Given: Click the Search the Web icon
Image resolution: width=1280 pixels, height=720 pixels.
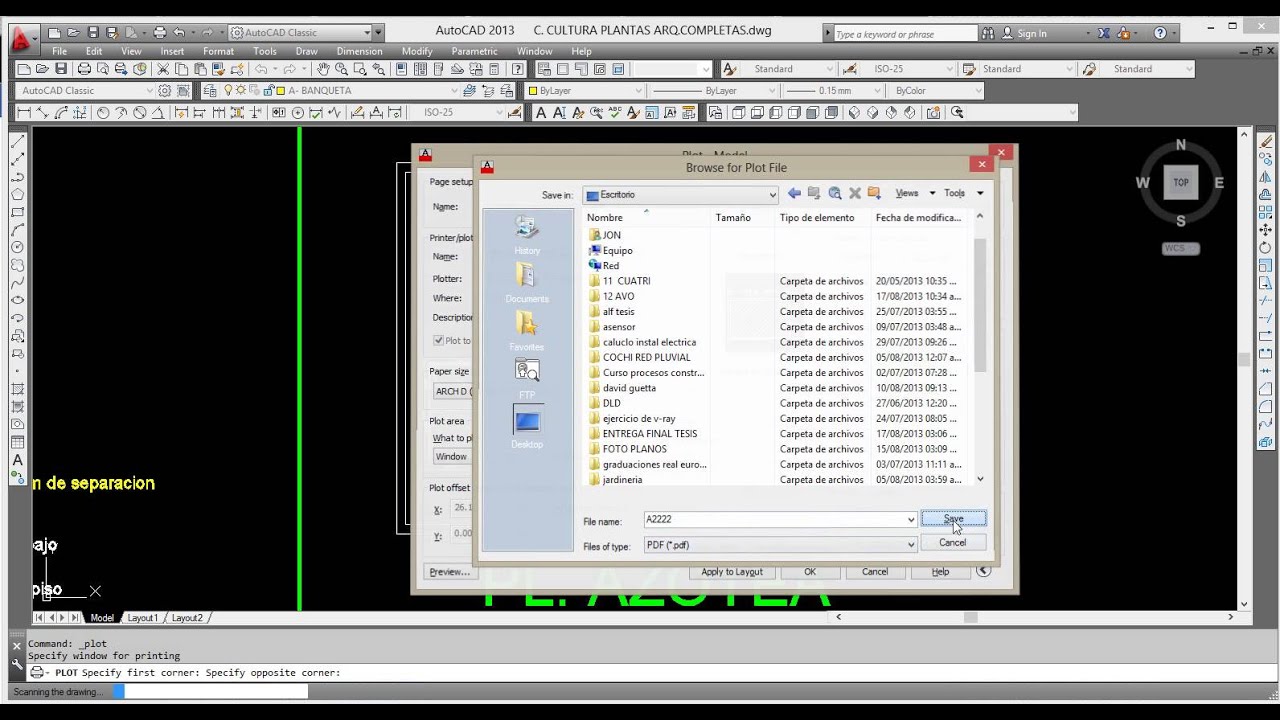Looking at the screenshot, I should pyautogui.click(x=835, y=193).
